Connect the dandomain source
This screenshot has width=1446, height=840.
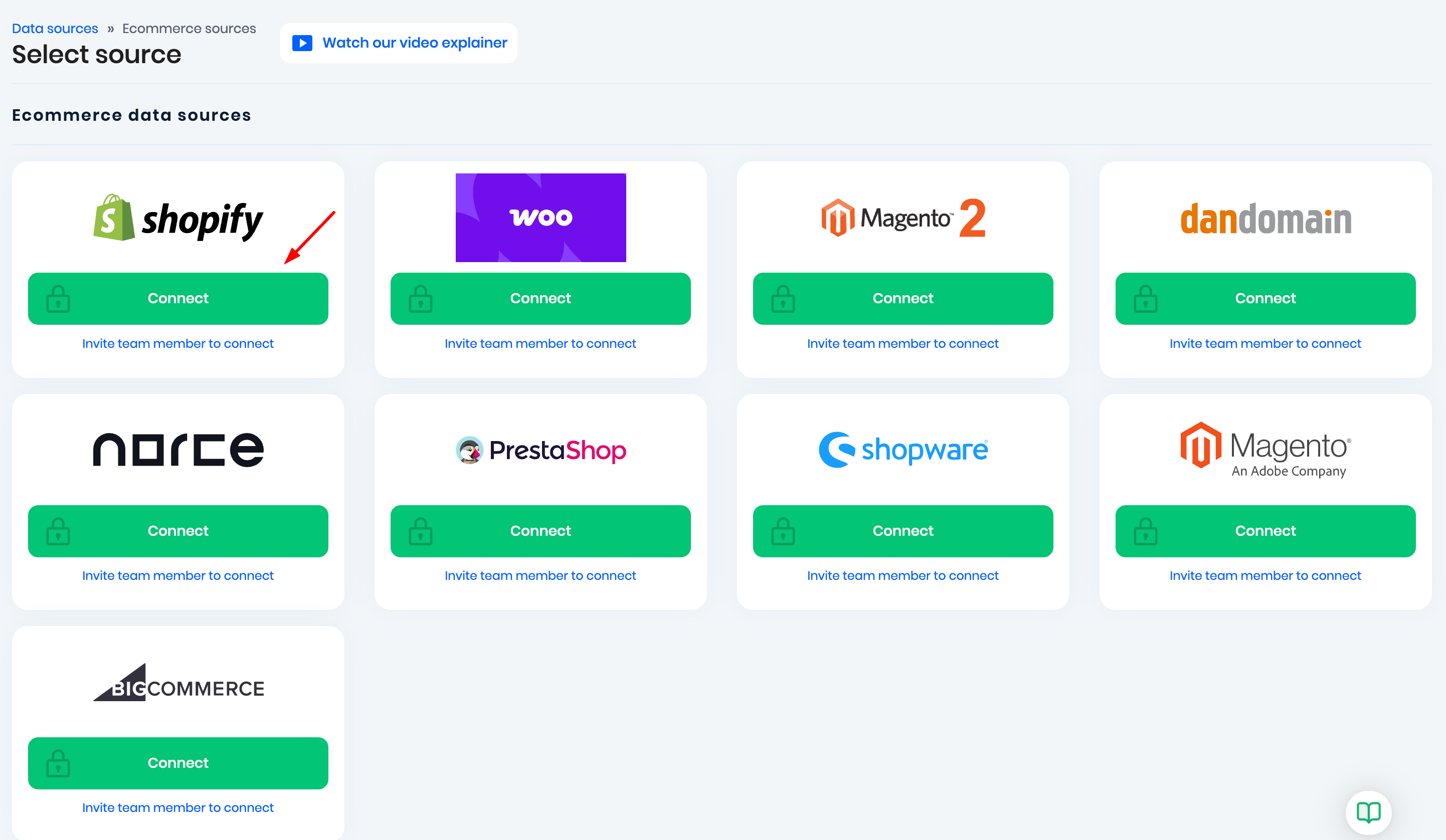(1264, 298)
